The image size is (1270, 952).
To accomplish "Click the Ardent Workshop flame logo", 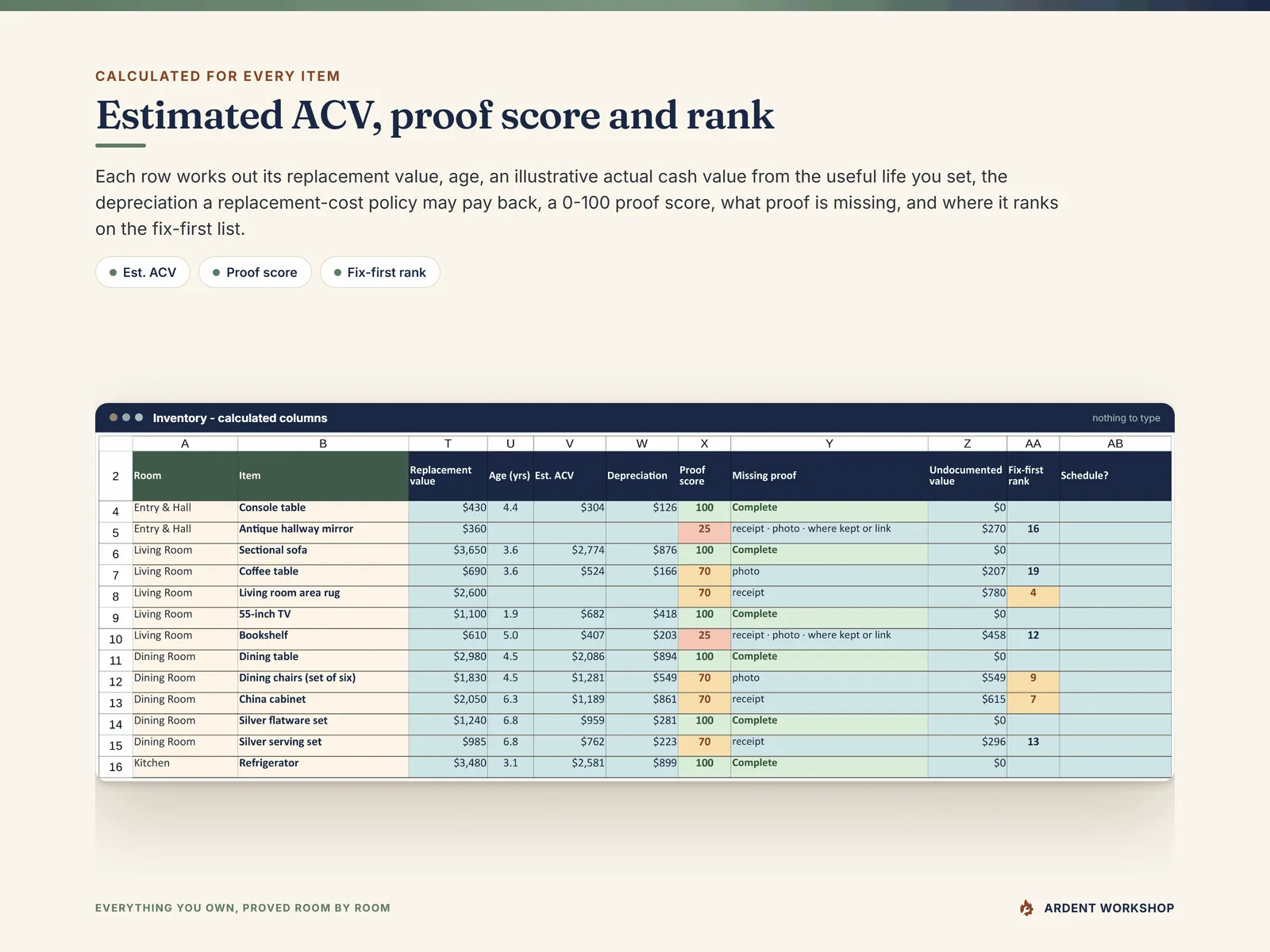I will (x=1026, y=908).
